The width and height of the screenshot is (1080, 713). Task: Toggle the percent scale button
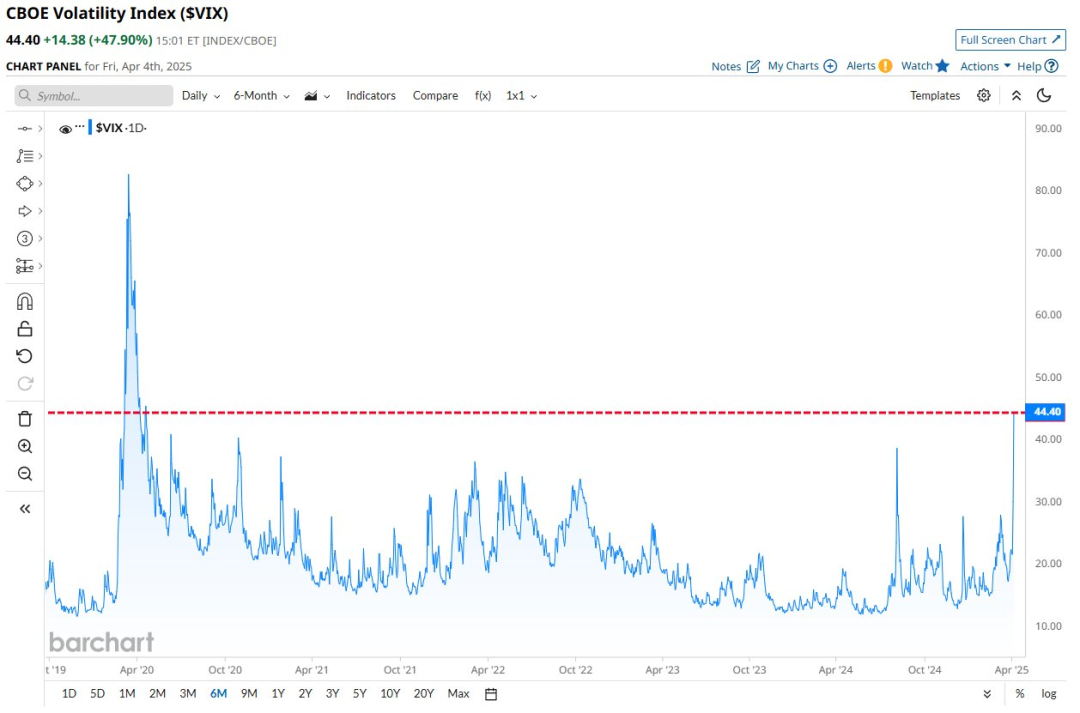pyautogui.click(x=1020, y=694)
